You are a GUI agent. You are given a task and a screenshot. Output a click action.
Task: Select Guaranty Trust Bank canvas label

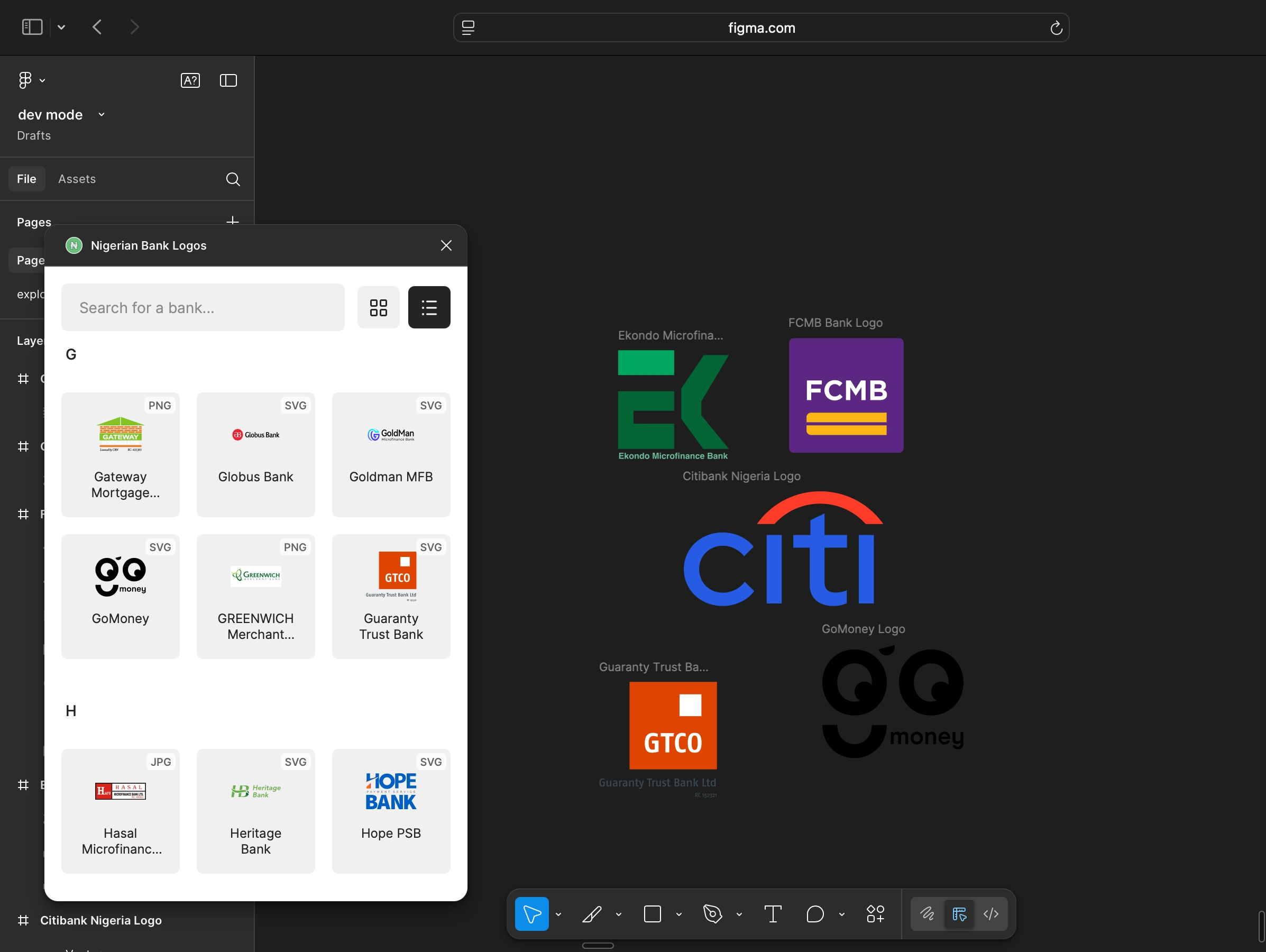pyautogui.click(x=654, y=667)
